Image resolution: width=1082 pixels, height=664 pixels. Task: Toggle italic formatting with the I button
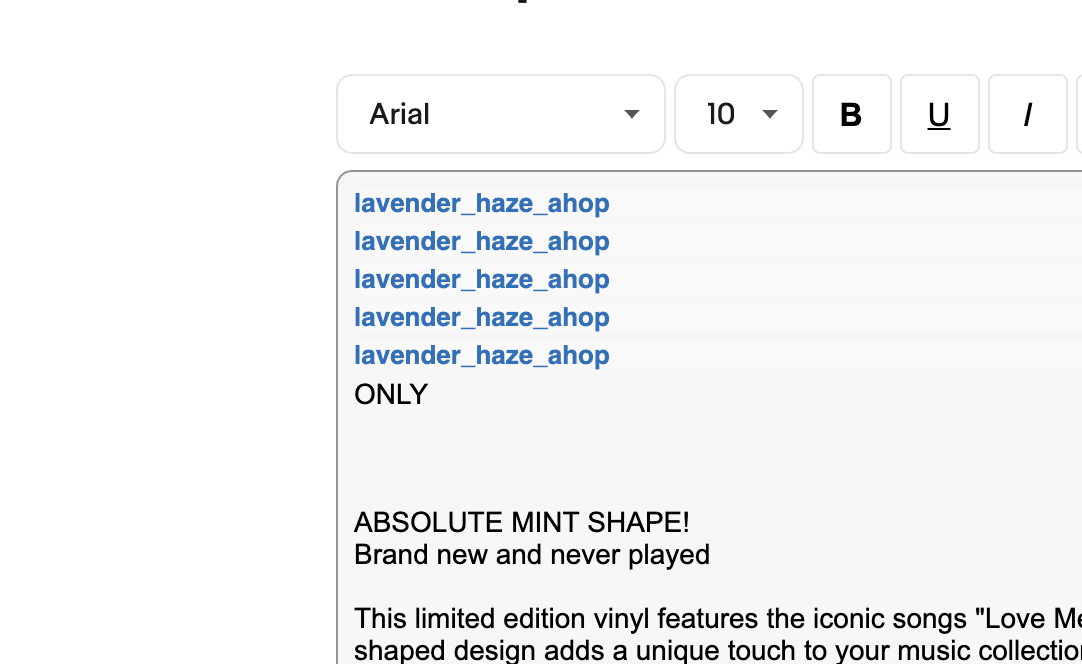(1027, 114)
